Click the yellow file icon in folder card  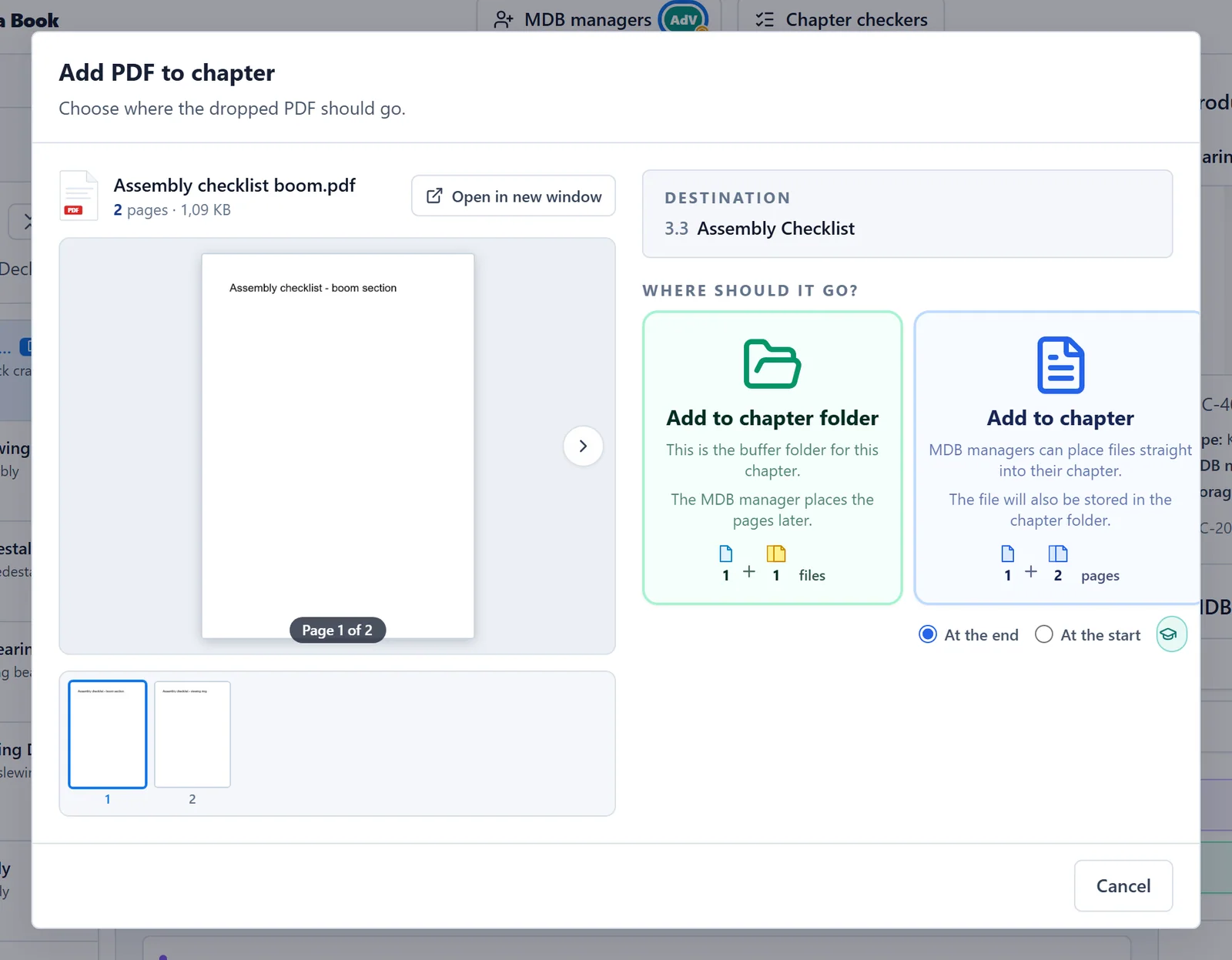pyautogui.click(x=776, y=554)
